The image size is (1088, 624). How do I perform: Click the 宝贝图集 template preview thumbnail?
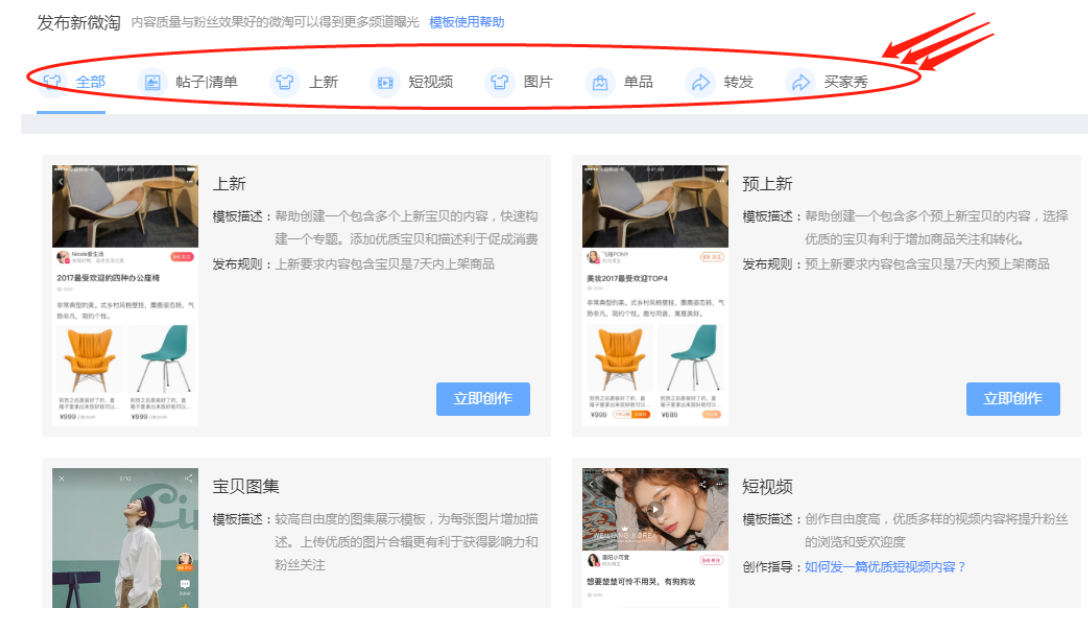tap(125, 538)
